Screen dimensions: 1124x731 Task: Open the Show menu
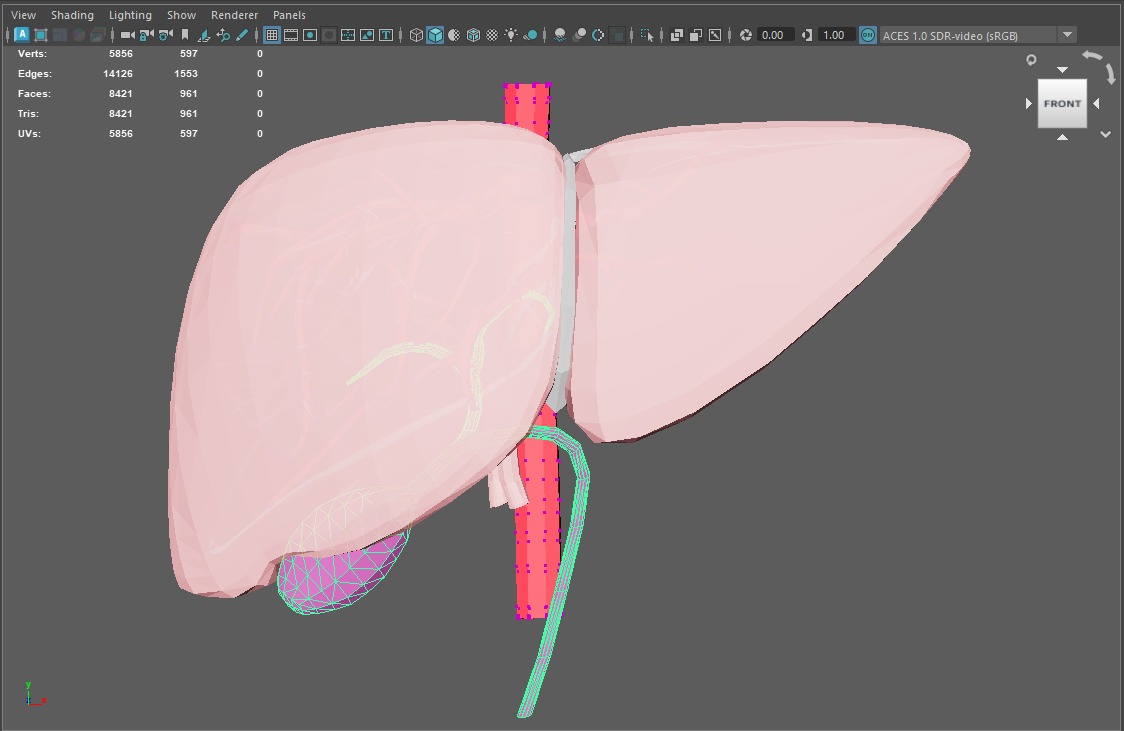pyautogui.click(x=181, y=15)
